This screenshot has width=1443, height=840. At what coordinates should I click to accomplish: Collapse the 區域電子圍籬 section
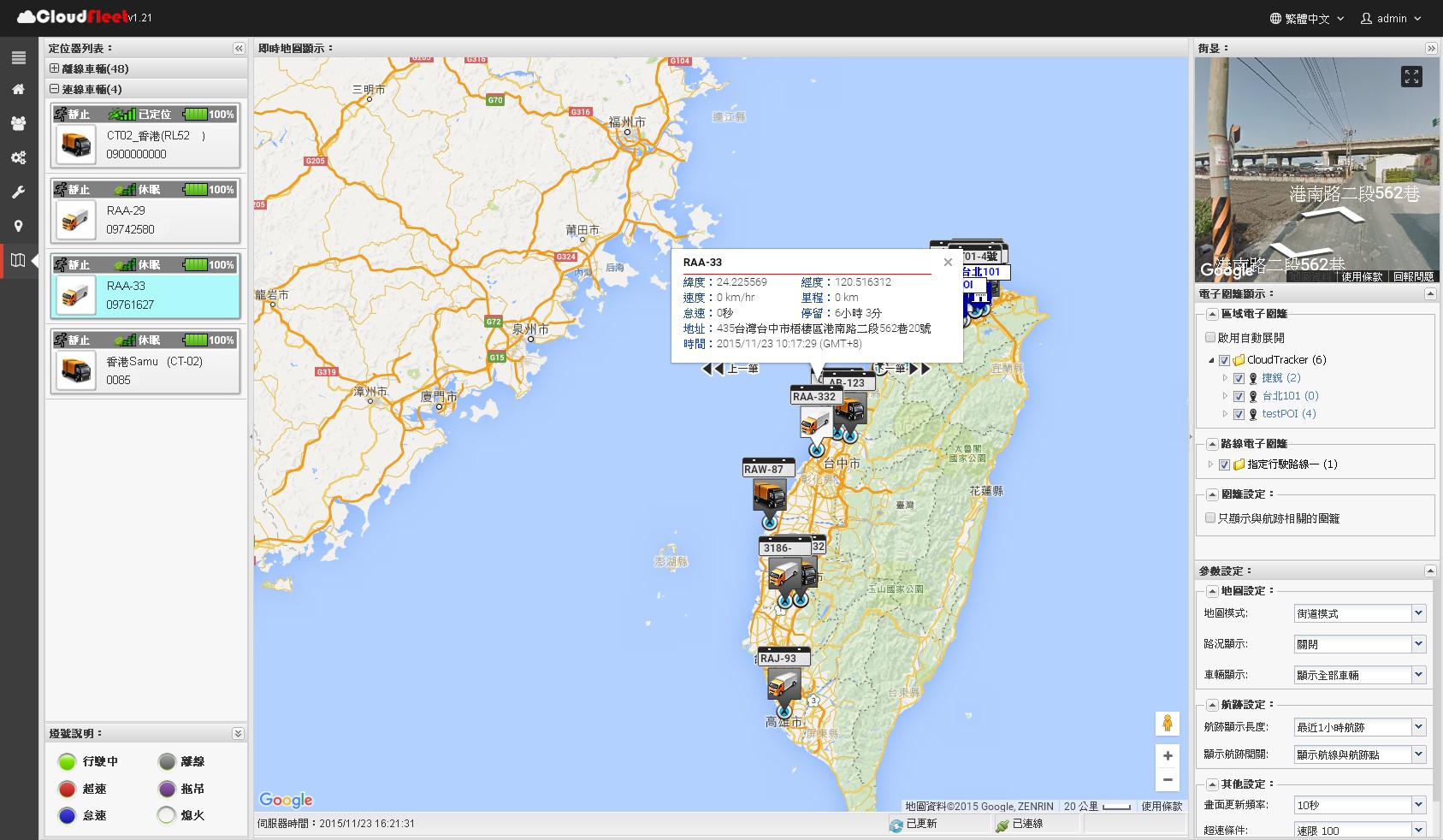click(1212, 314)
